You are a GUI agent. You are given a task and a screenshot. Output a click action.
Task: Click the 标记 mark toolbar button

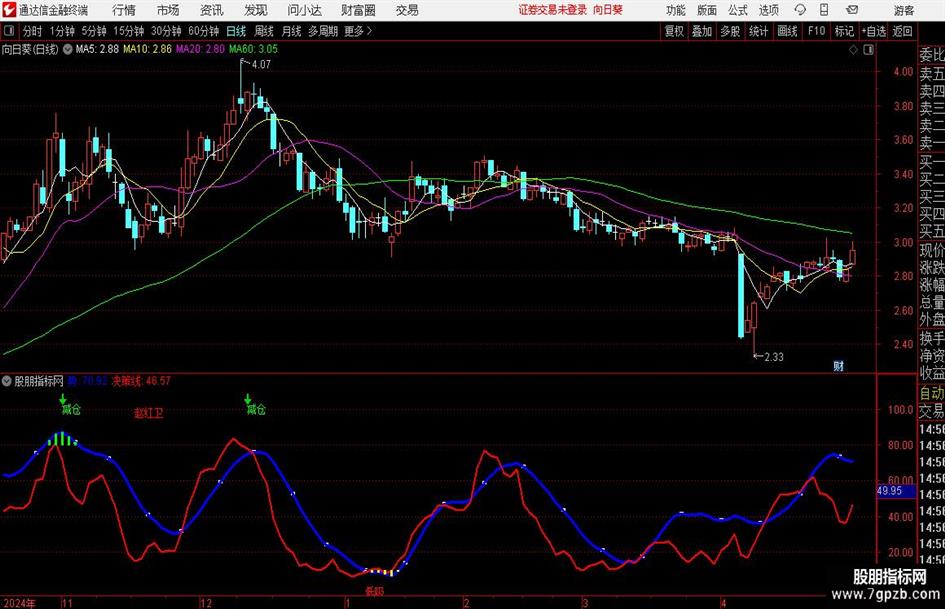click(844, 31)
